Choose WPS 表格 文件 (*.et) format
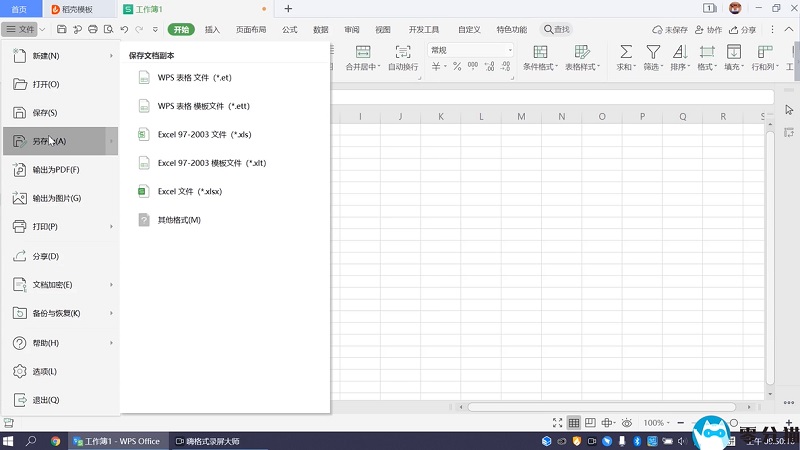Viewport: 800px width, 450px height. (x=194, y=77)
